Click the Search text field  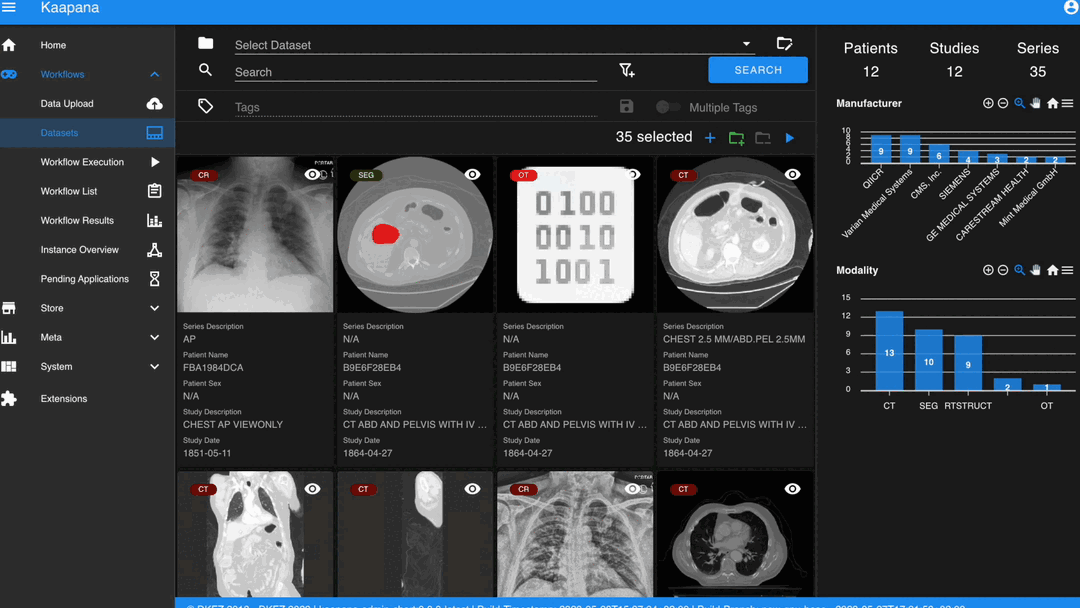(x=415, y=72)
